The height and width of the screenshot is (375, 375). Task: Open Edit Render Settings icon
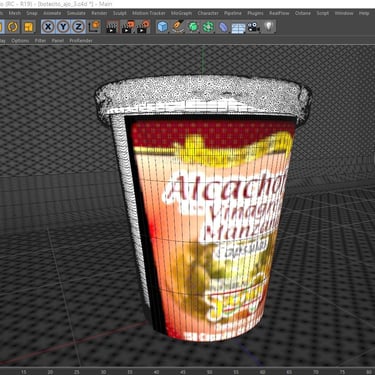point(143,27)
